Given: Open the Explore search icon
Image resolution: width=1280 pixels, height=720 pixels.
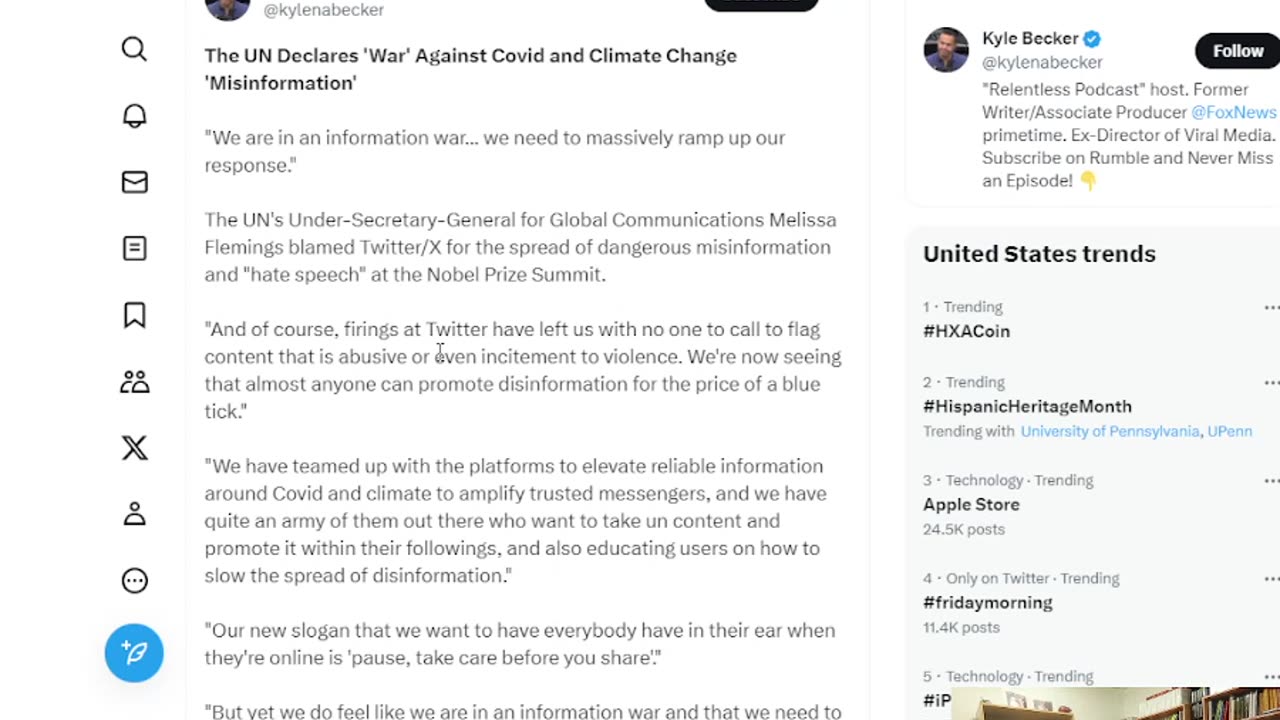Looking at the screenshot, I should click(134, 49).
